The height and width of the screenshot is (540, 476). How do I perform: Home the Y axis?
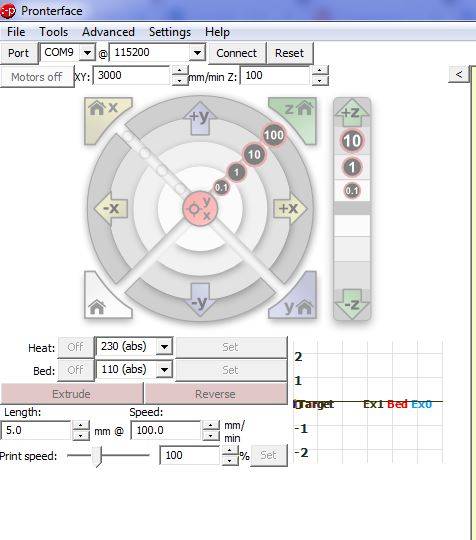click(x=297, y=300)
